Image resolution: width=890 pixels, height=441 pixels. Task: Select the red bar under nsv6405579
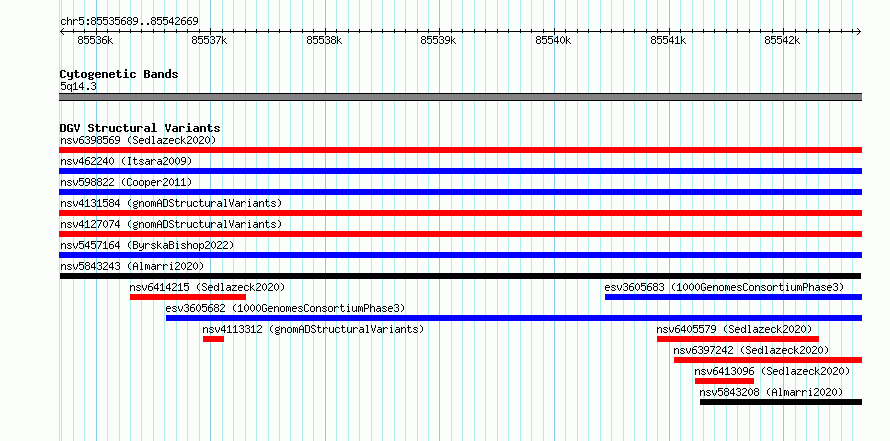tap(738, 339)
